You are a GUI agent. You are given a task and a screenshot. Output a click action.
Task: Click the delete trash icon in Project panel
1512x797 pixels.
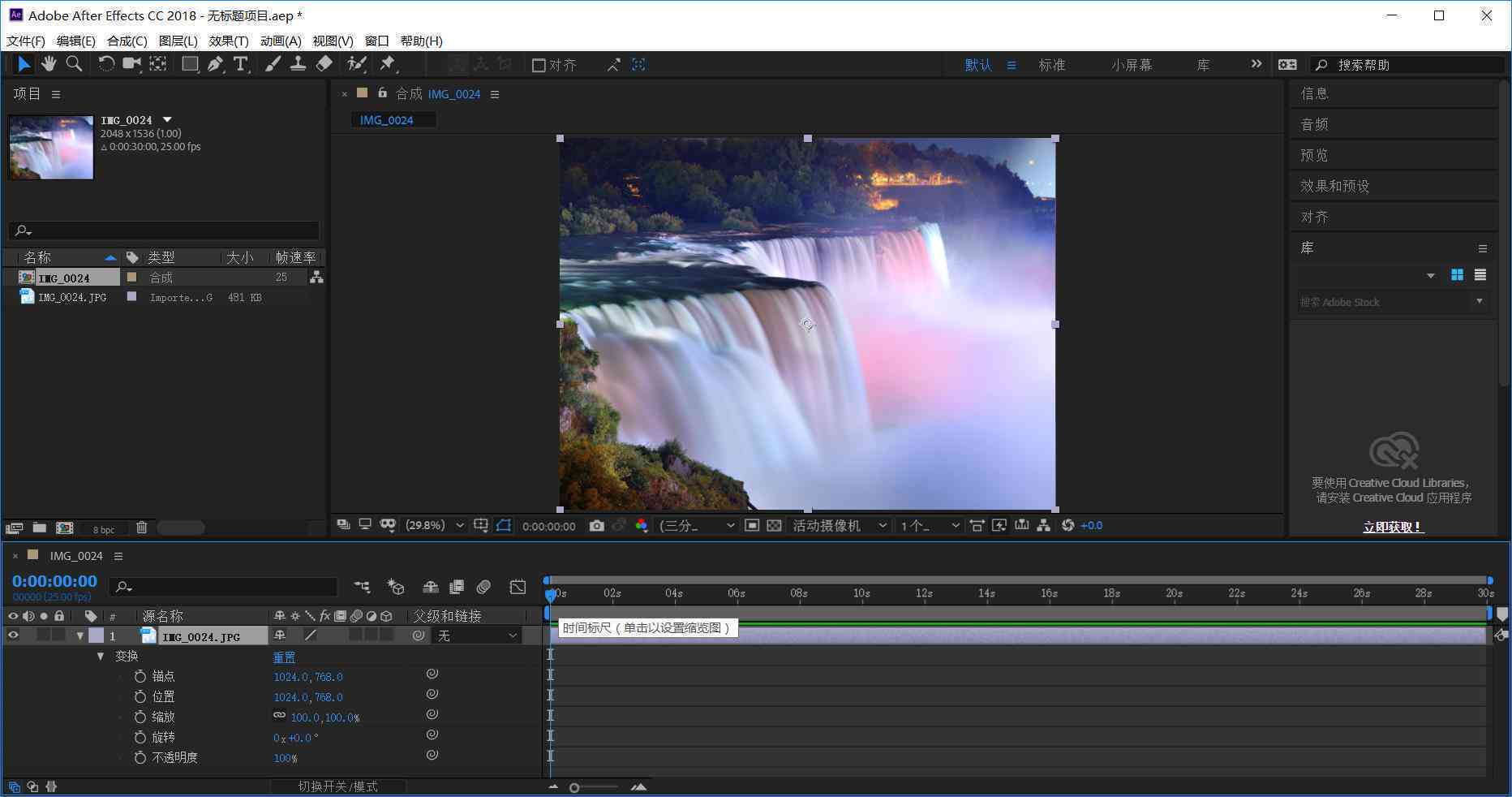pyautogui.click(x=141, y=528)
